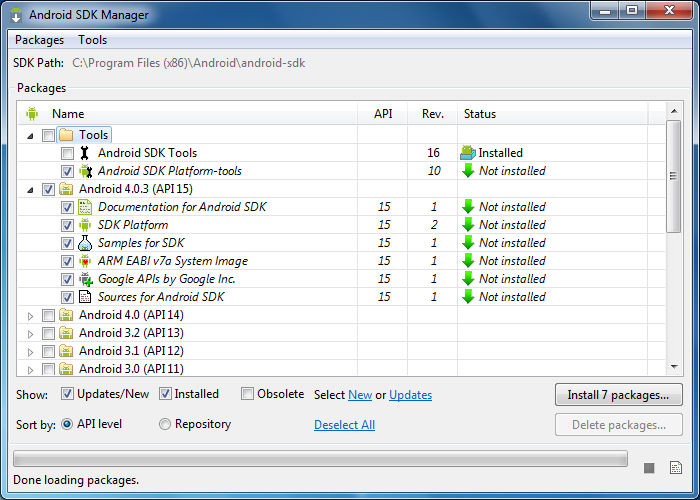Image resolution: width=700 pixels, height=500 pixels.
Task: Open the Packages menu
Action: click(x=39, y=40)
